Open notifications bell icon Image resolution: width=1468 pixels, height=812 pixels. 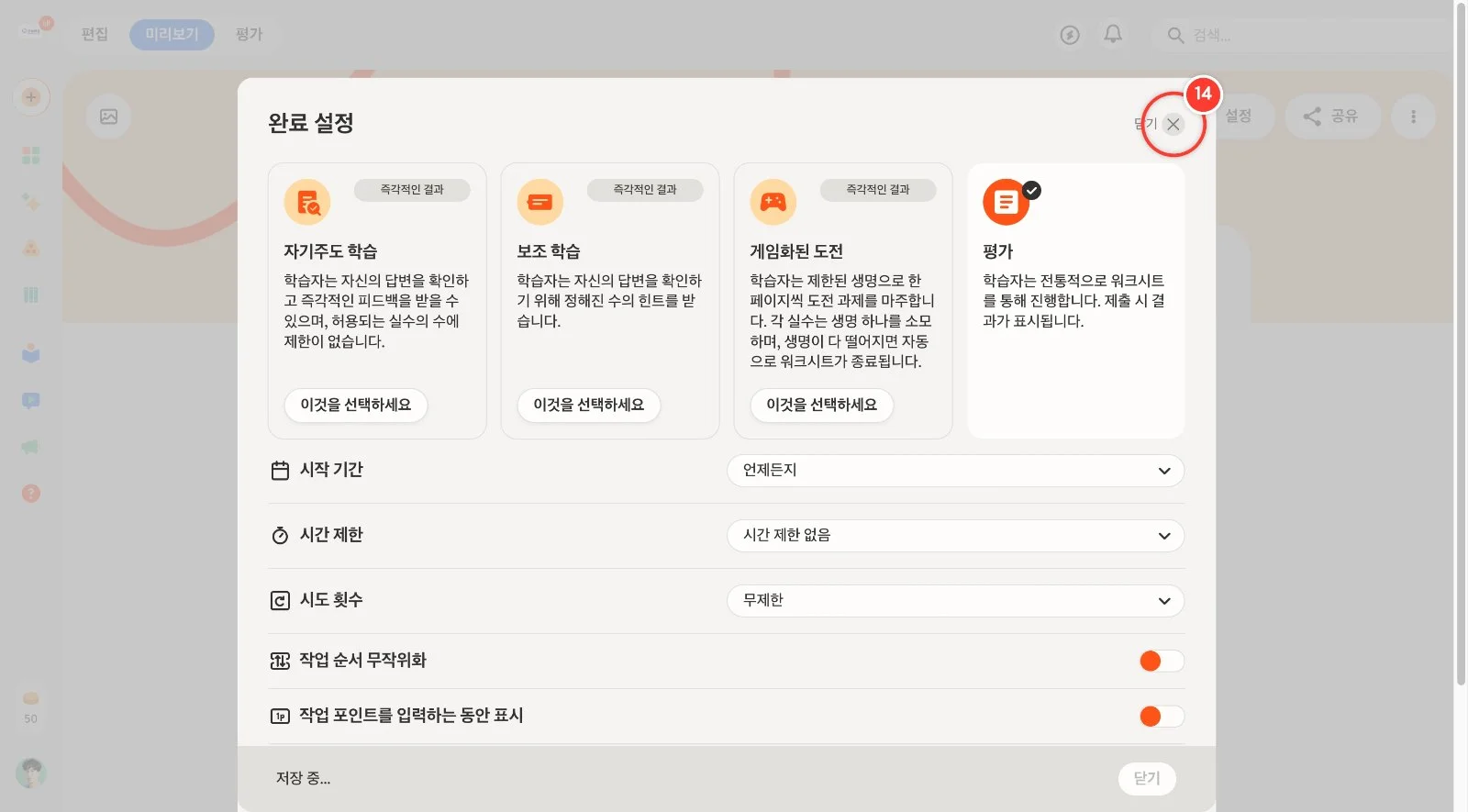[1113, 35]
